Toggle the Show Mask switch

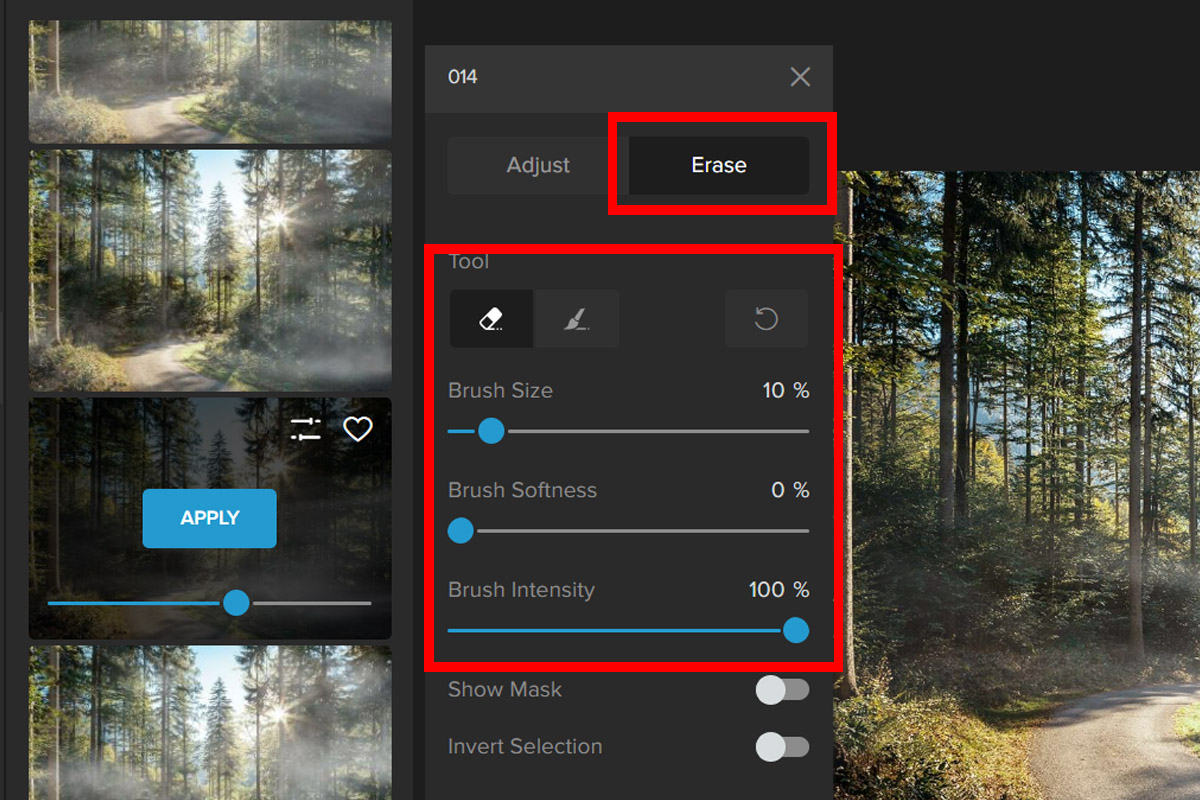[781, 690]
